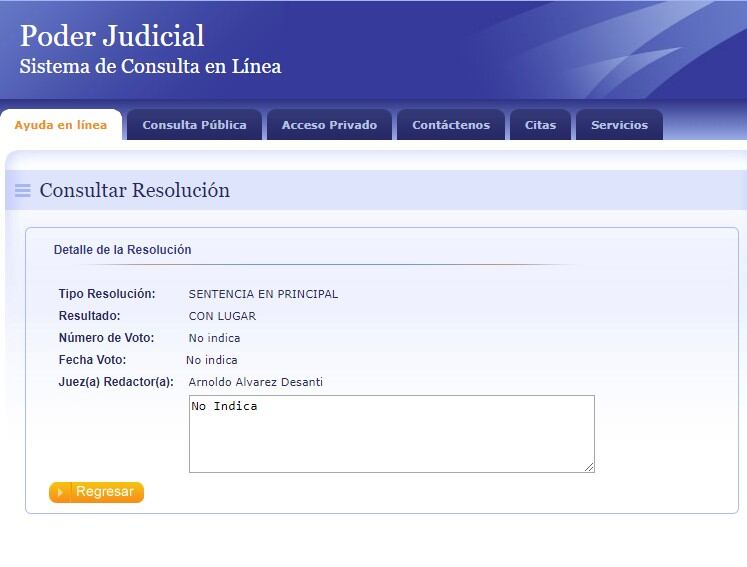Click the menu icon beside Consultar Resolución

click(22, 191)
